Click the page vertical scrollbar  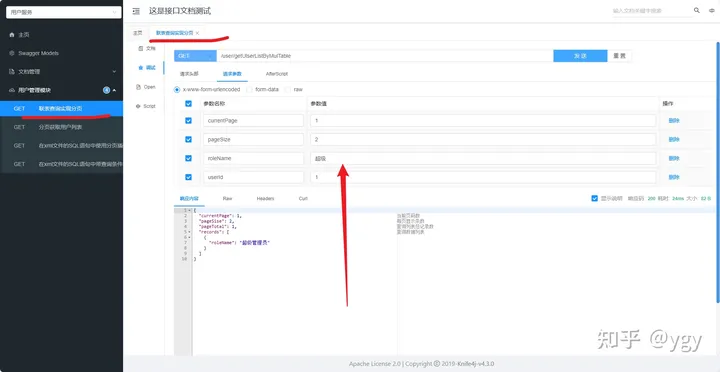pyautogui.click(x=718, y=172)
